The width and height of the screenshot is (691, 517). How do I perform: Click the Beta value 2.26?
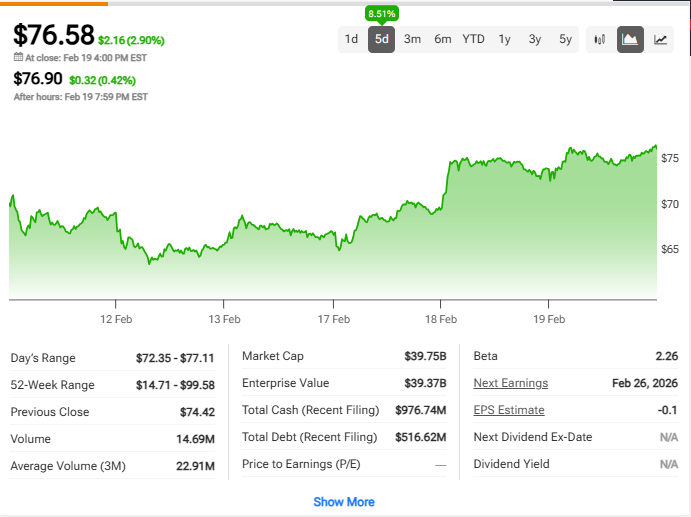[x=666, y=356]
